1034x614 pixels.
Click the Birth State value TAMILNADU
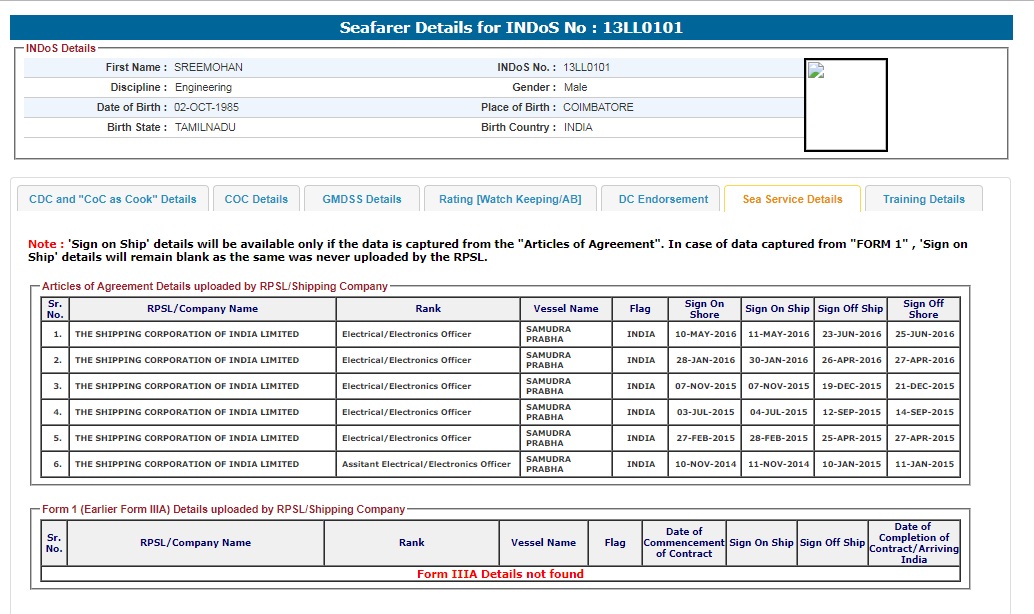(205, 127)
